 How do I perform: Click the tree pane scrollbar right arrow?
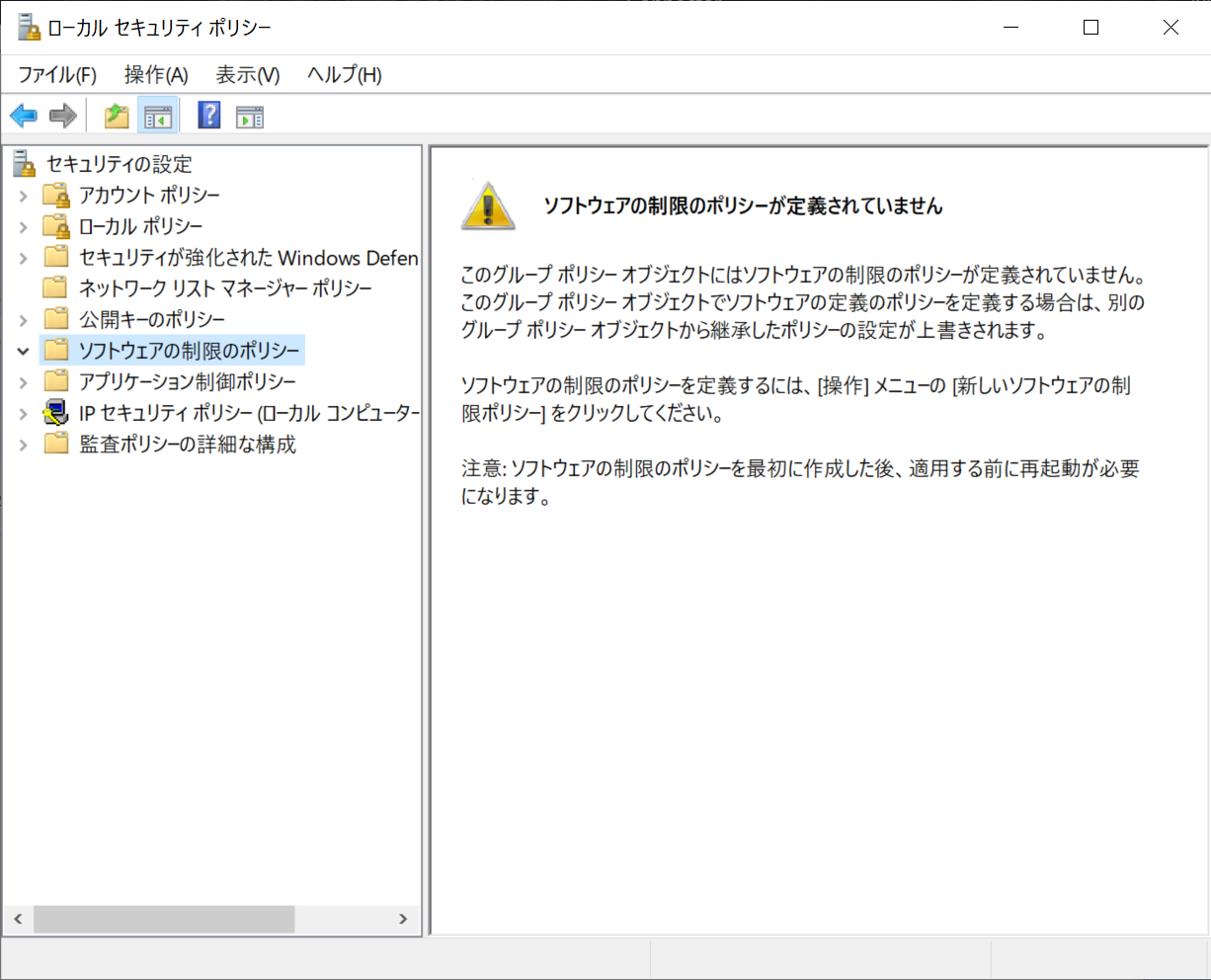click(x=403, y=919)
